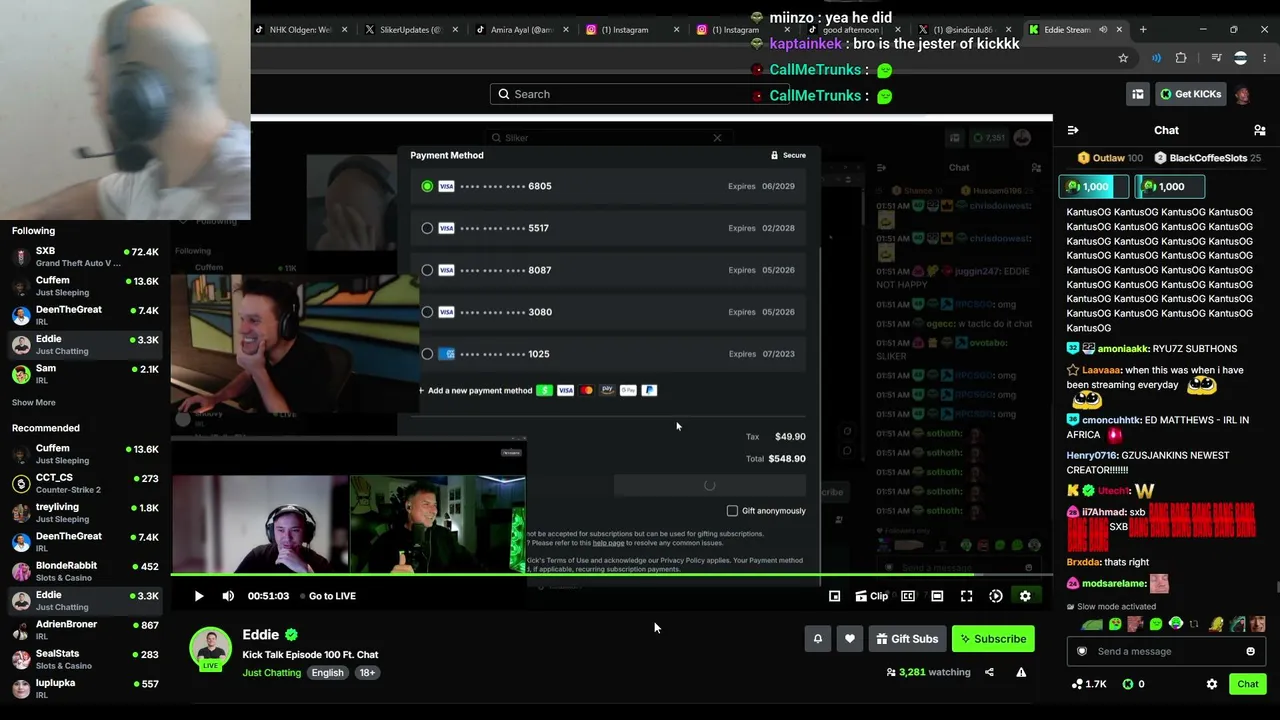Follow Eddie with the heart button
Viewport: 1280px width, 720px height.
(x=850, y=639)
